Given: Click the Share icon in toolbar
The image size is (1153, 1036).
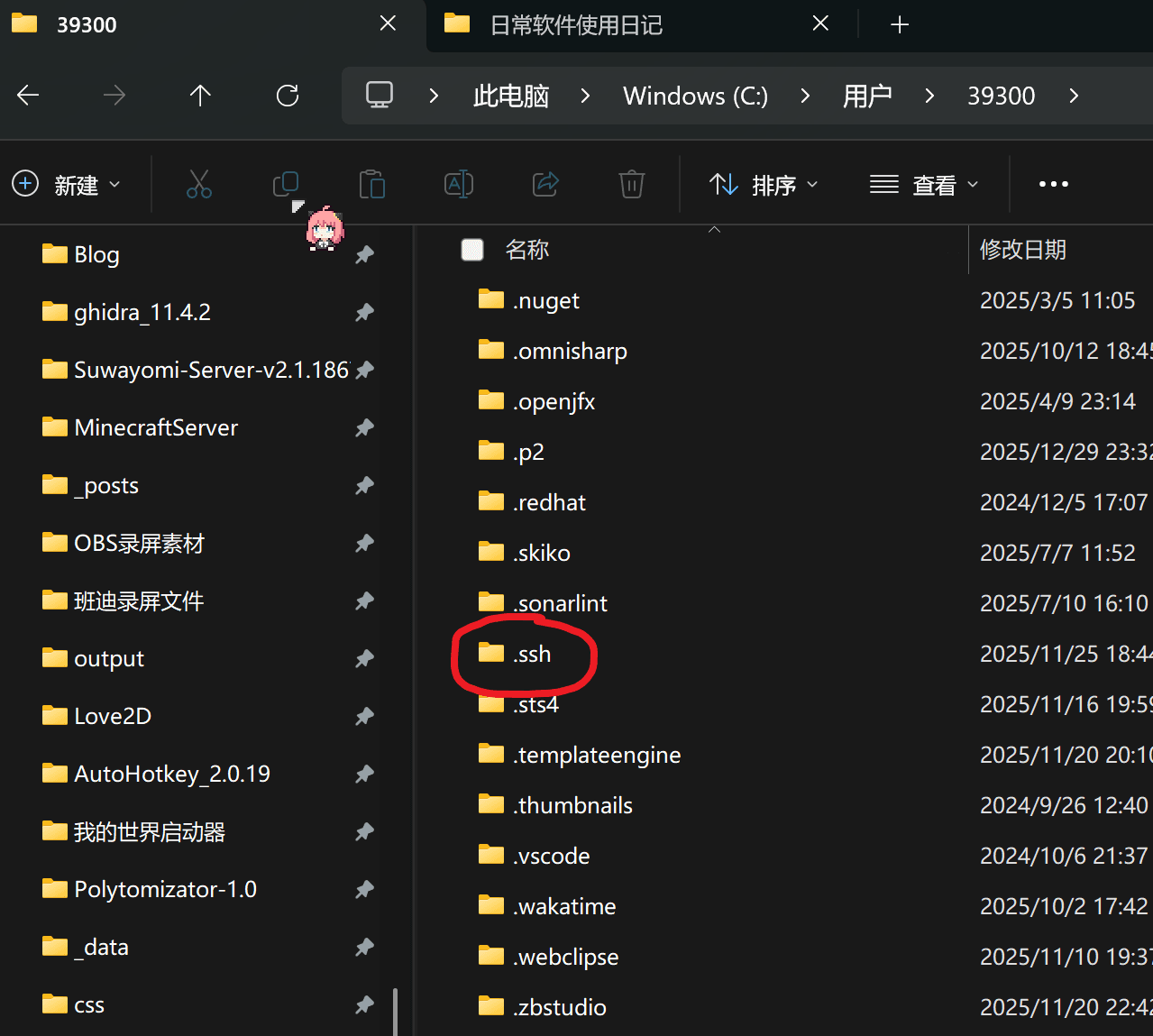Looking at the screenshot, I should tap(545, 184).
